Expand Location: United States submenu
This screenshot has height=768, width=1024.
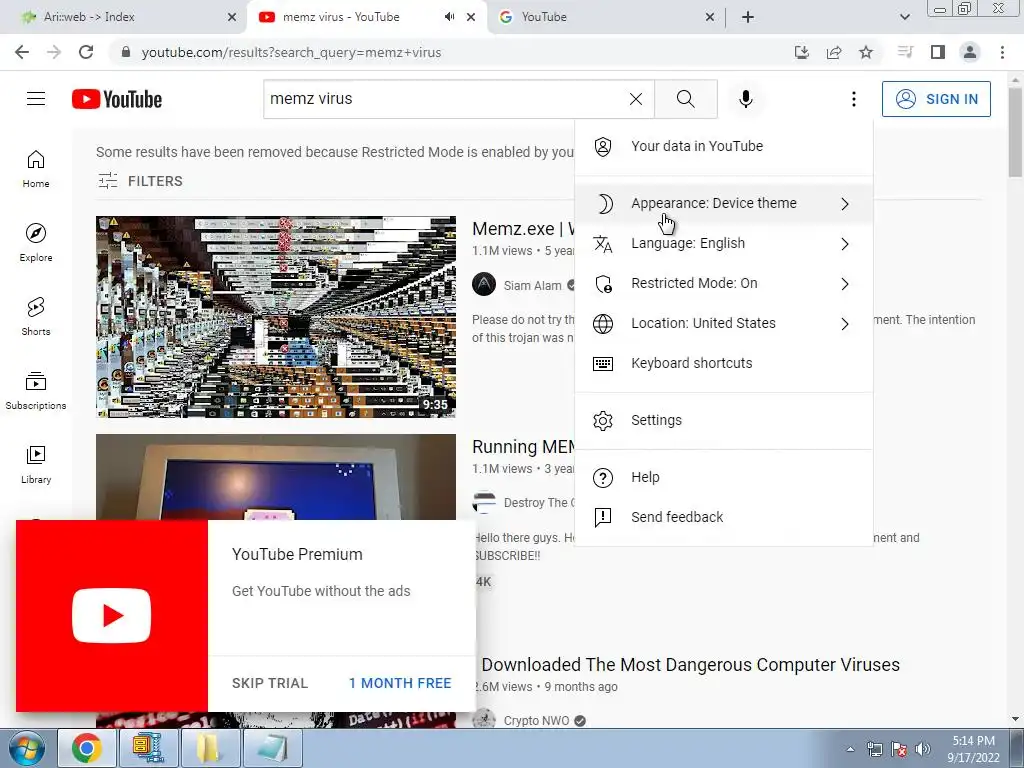(x=724, y=323)
